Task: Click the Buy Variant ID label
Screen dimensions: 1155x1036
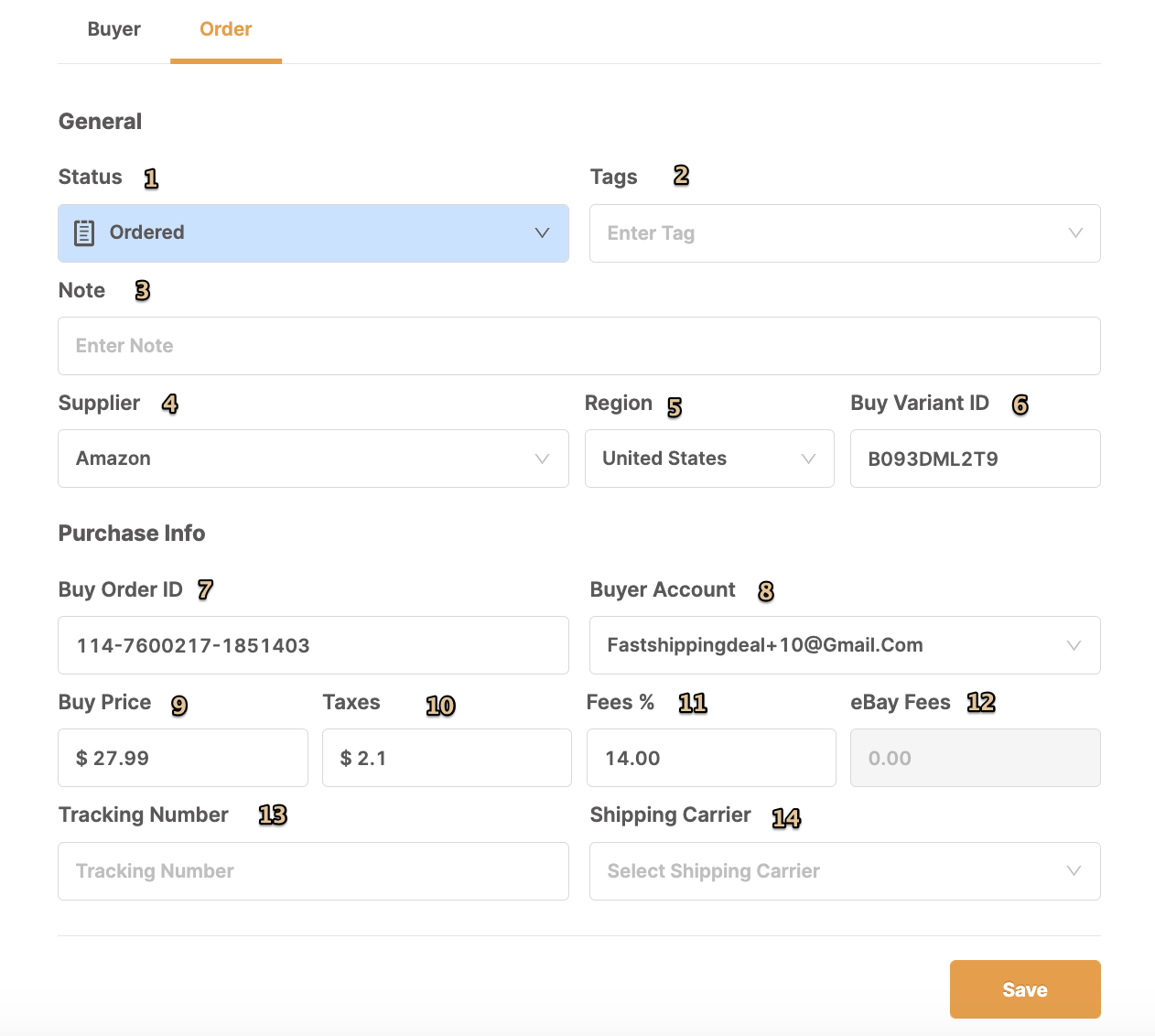Action: pos(920,404)
